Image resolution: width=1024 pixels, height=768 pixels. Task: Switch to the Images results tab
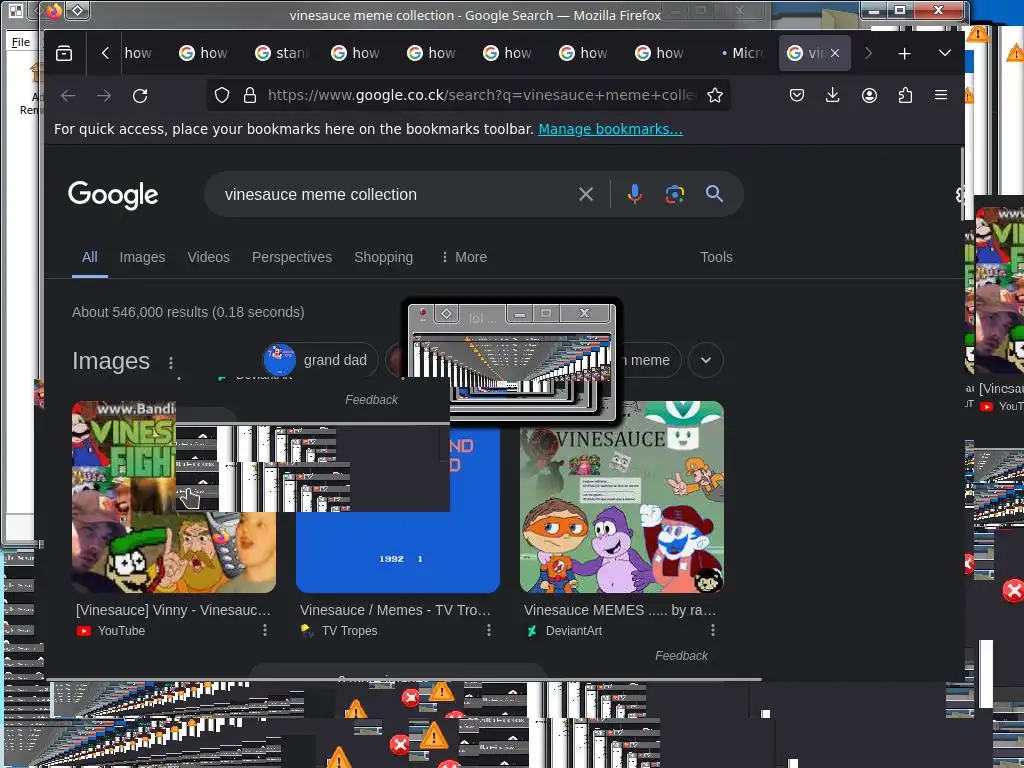pos(142,257)
